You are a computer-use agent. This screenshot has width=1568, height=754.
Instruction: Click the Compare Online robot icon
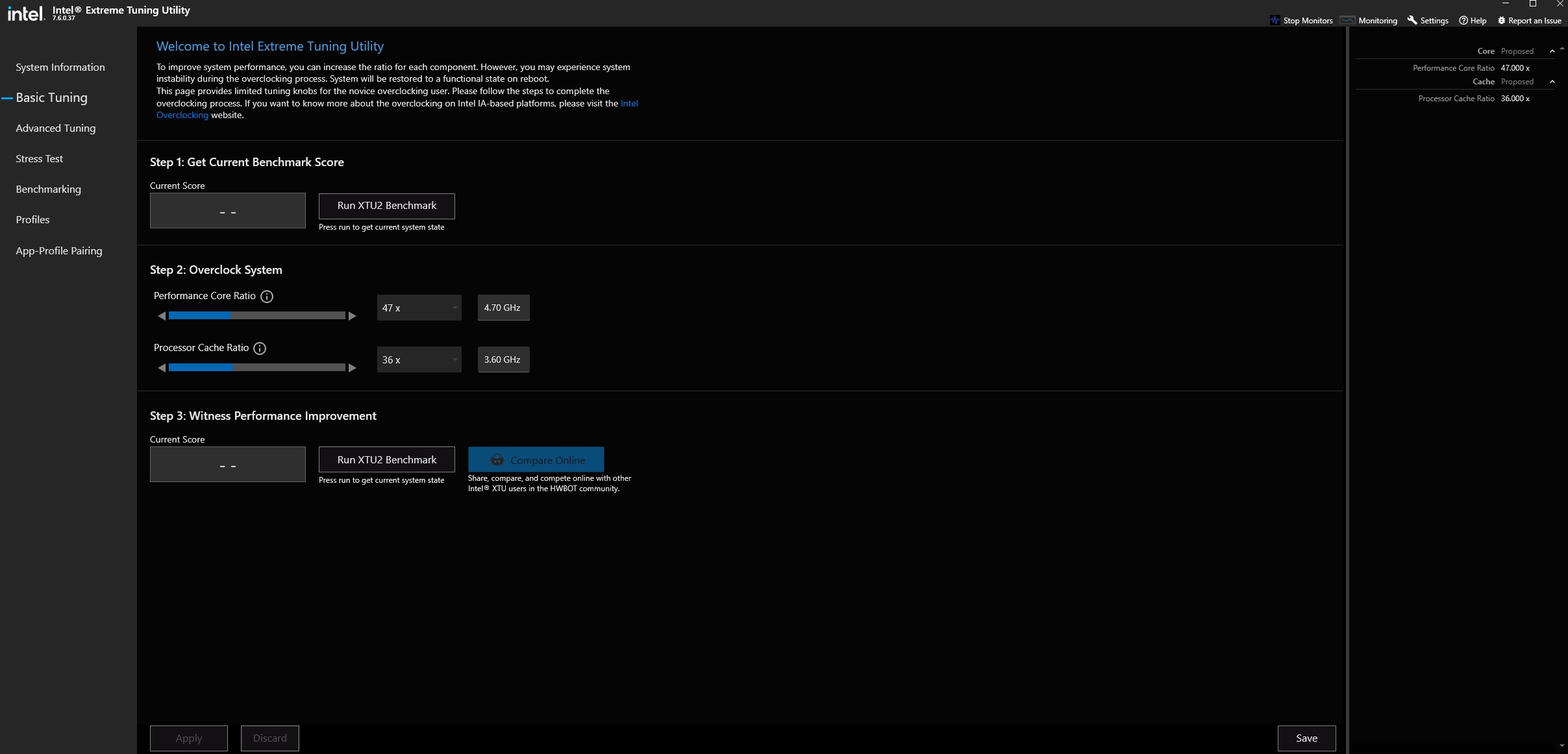(497, 460)
